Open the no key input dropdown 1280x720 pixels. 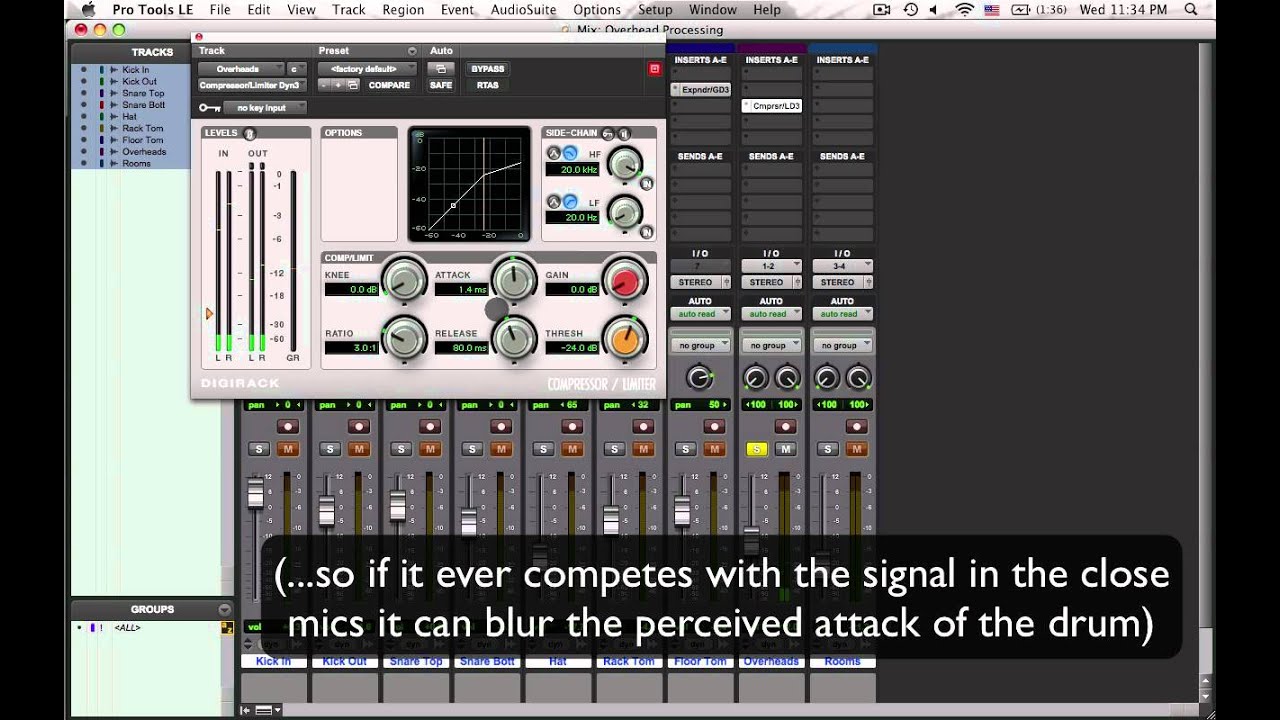tap(265, 108)
